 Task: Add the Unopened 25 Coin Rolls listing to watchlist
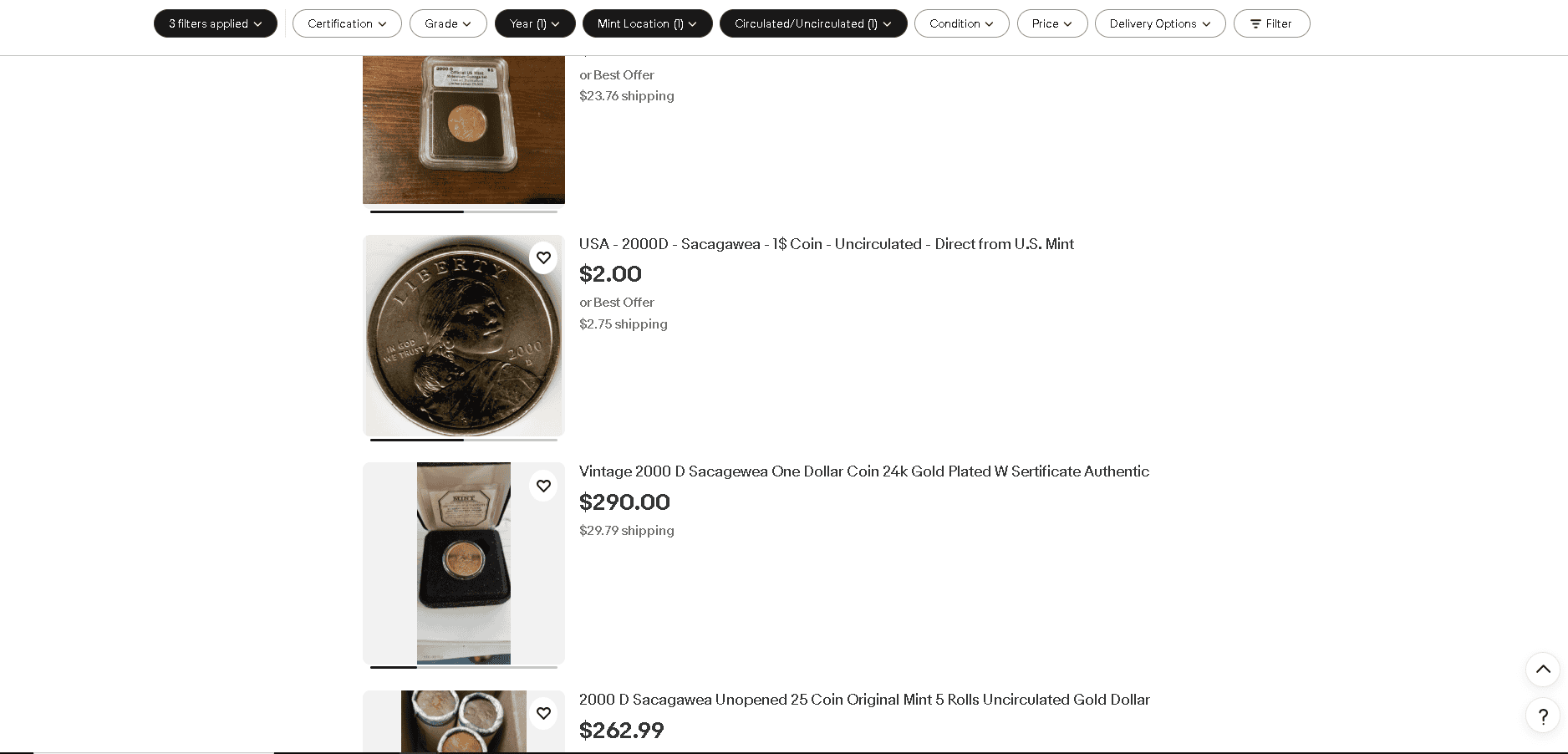coord(543,713)
